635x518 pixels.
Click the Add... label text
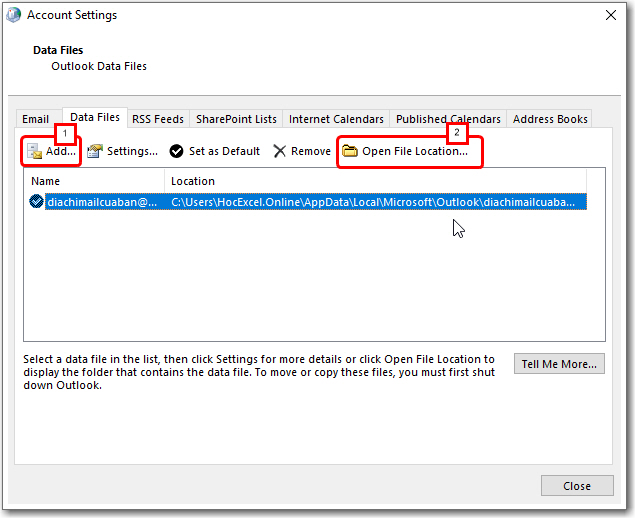tap(61, 151)
